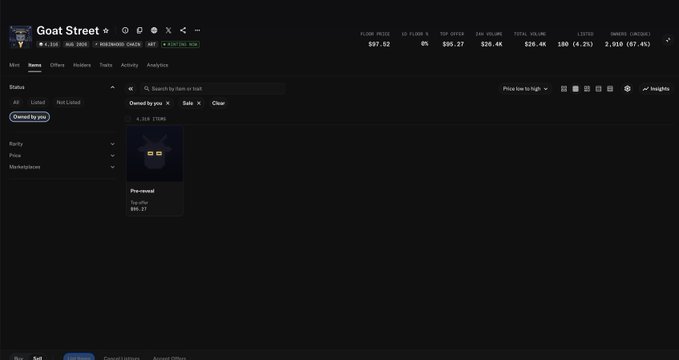The height and width of the screenshot is (360, 679).
Task: Select the solid filled grid view icon
Action: pos(576,89)
